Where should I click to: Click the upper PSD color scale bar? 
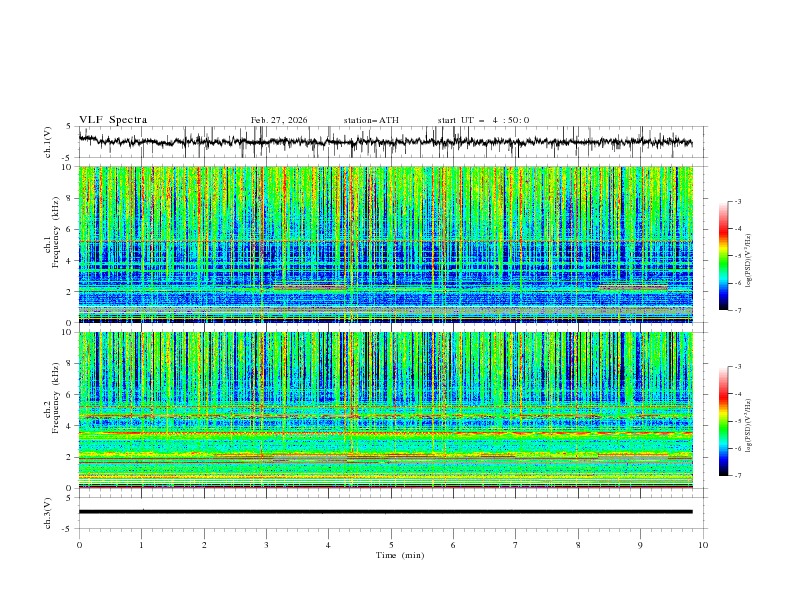point(723,256)
